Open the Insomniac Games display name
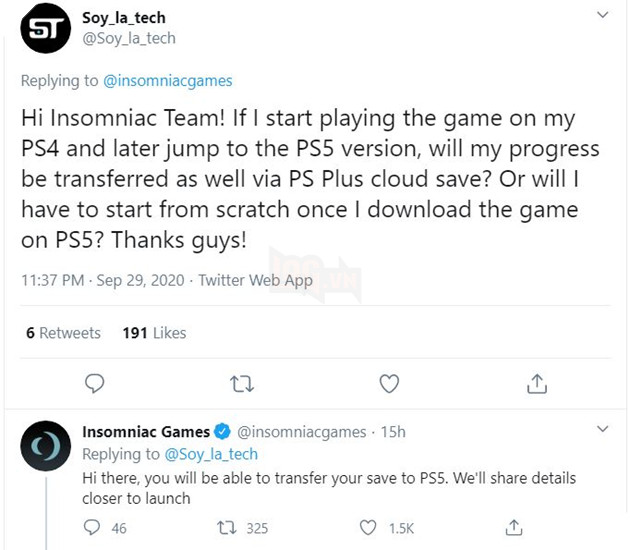The width and height of the screenshot is (630, 550). [x=146, y=432]
